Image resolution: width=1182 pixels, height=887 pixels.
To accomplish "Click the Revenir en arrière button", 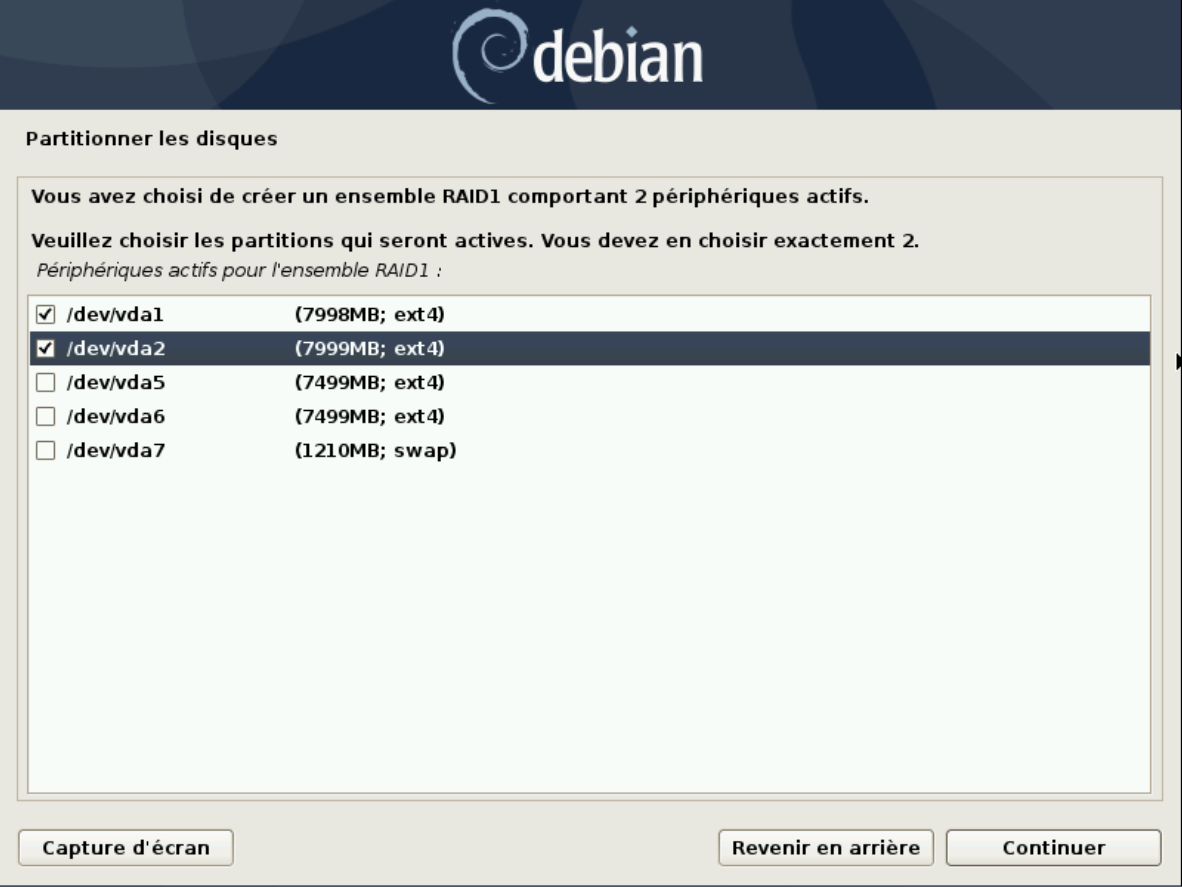I will (x=825, y=848).
